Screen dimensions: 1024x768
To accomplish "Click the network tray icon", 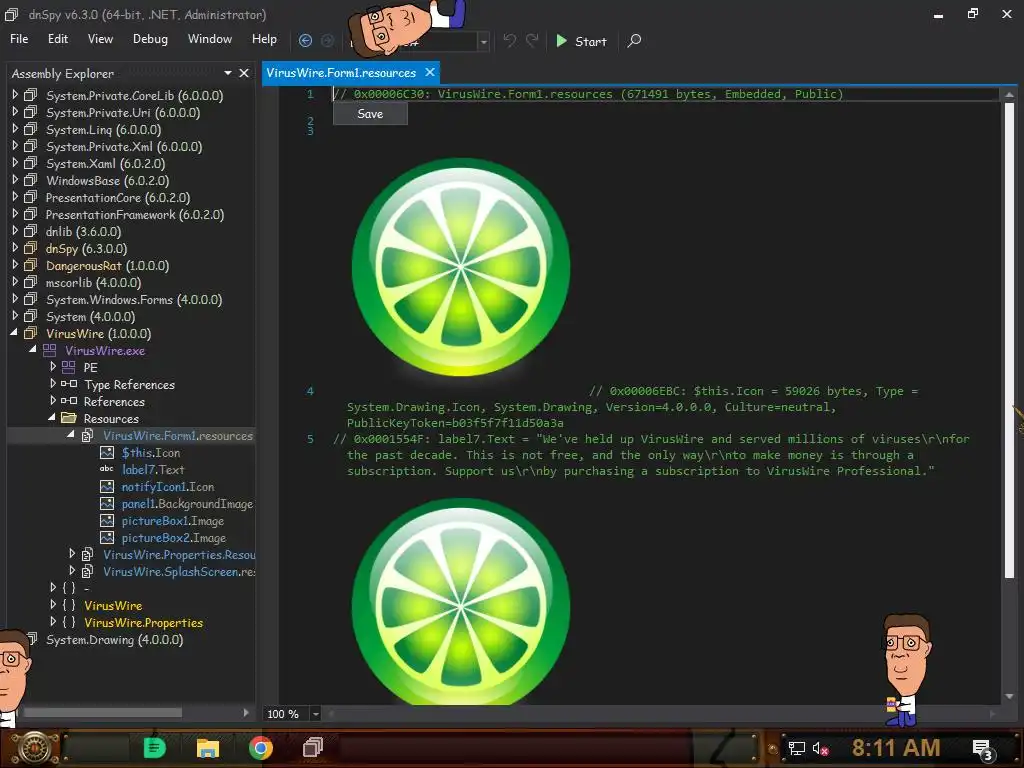I will (797, 748).
